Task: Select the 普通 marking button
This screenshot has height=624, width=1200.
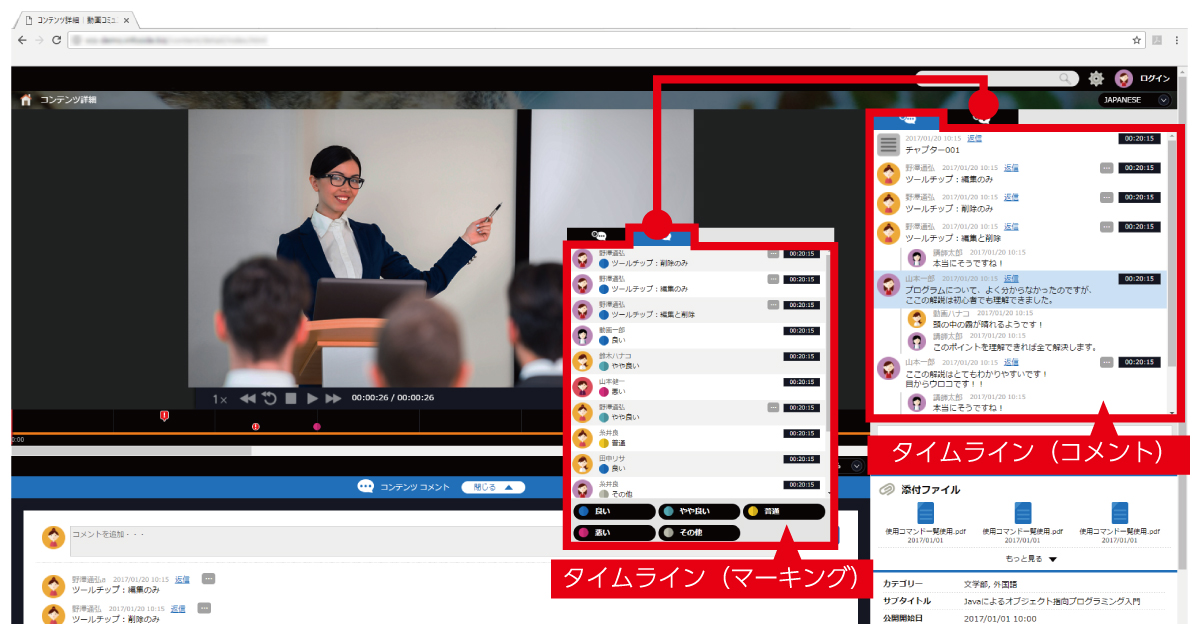Action: click(x=784, y=511)
